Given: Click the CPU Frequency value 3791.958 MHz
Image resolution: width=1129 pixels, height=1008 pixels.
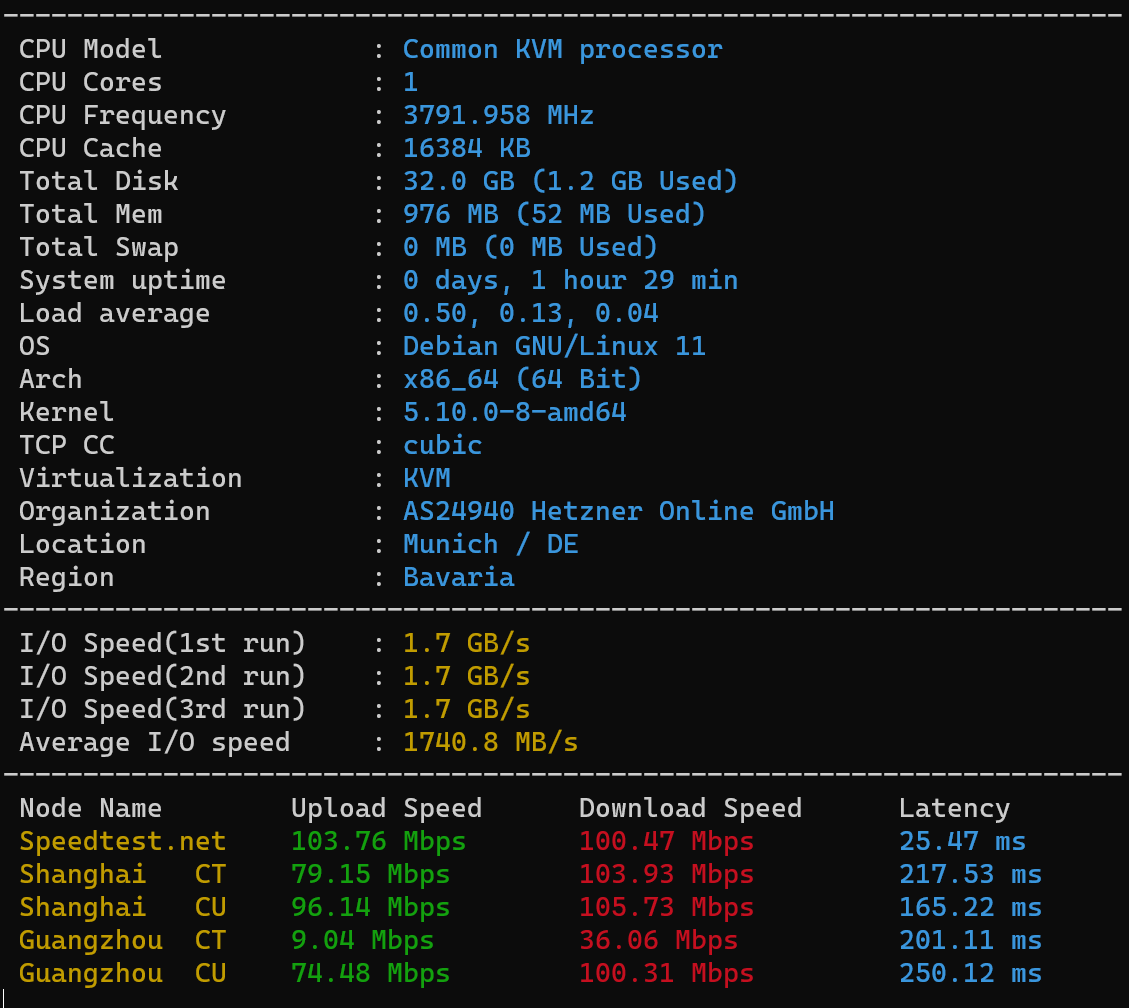Looking at the screenshot, I should pyautogui.click(x=498, y=115).
